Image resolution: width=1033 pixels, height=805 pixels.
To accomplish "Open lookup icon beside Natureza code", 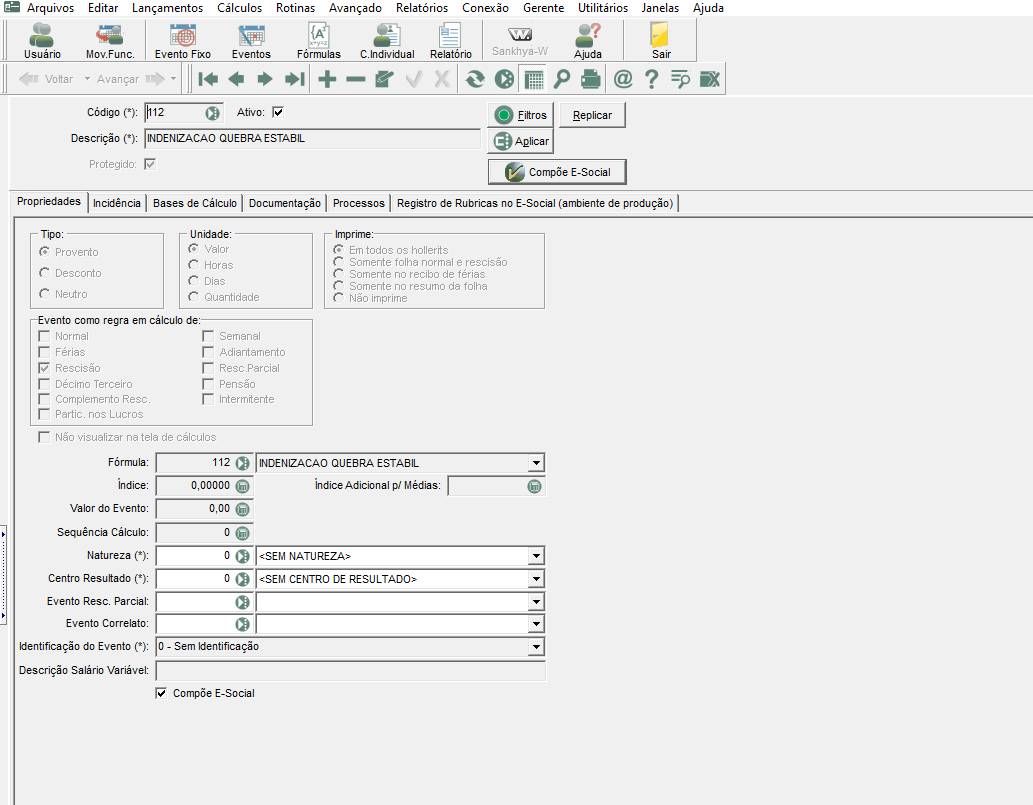I will (242, 557).
